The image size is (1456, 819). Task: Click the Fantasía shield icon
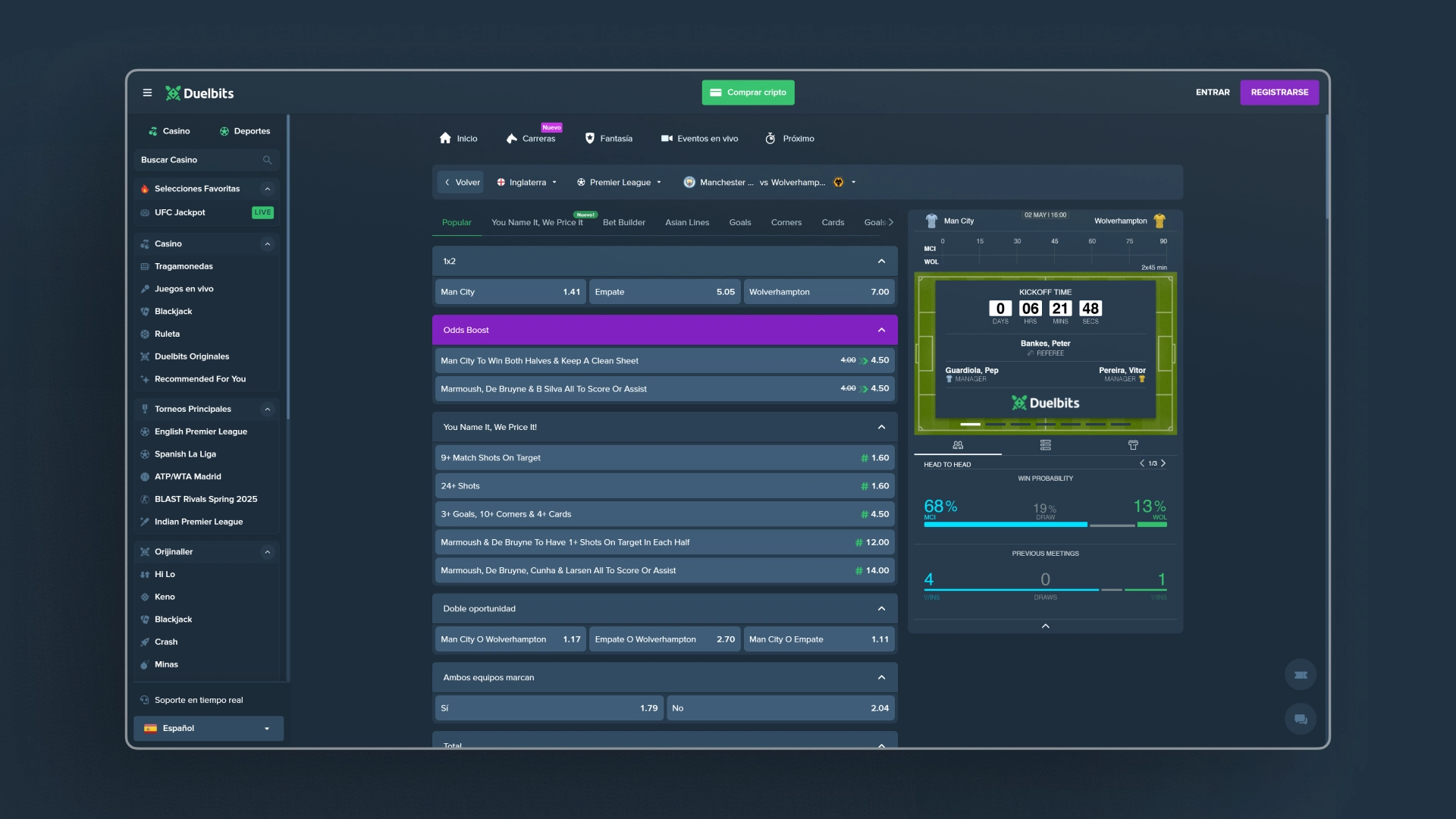tap(590, 138)
